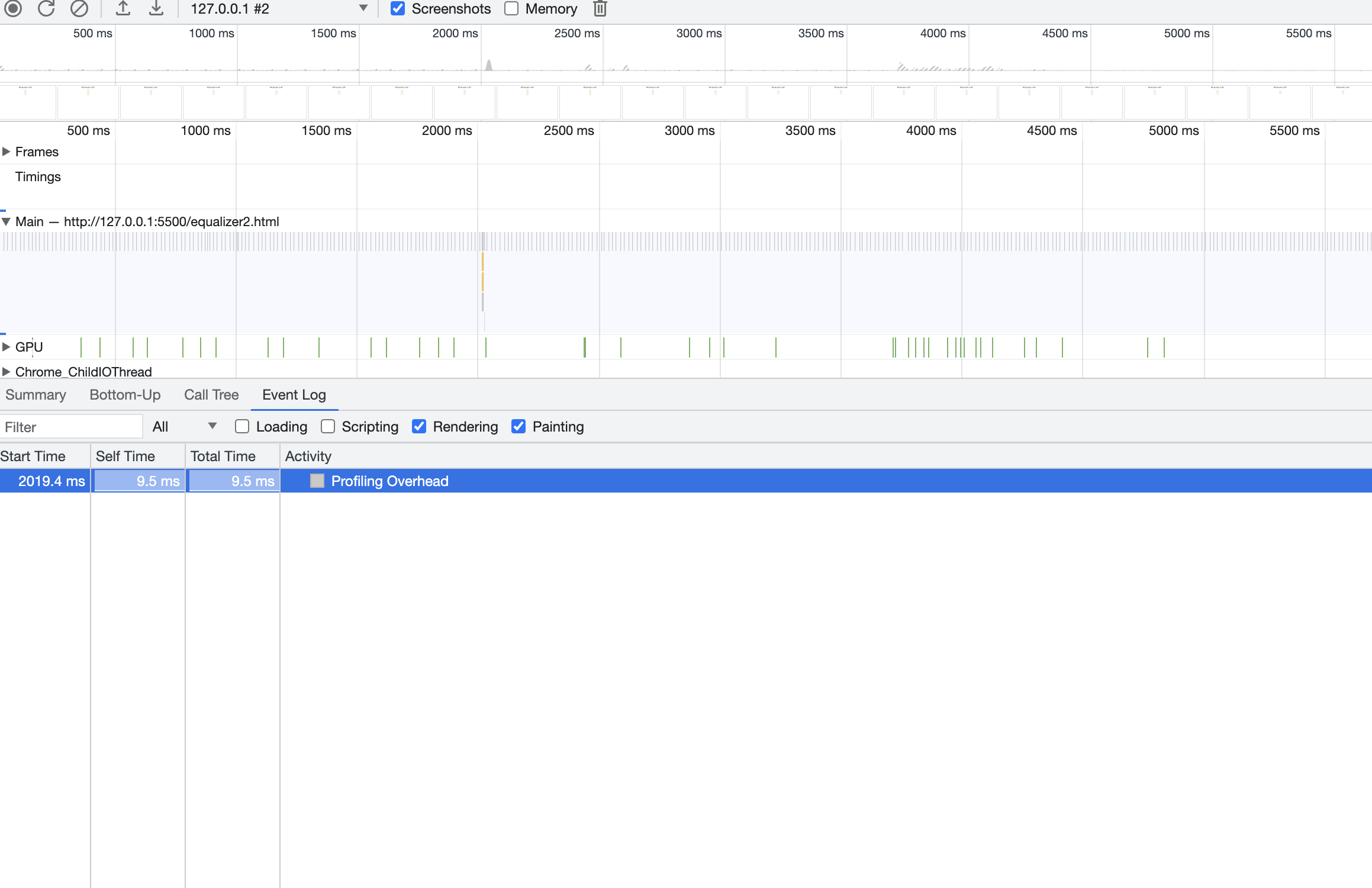Screen dimensions: 1372x888
Task: Enable the Loading filter checkbox
Action: 242,426
